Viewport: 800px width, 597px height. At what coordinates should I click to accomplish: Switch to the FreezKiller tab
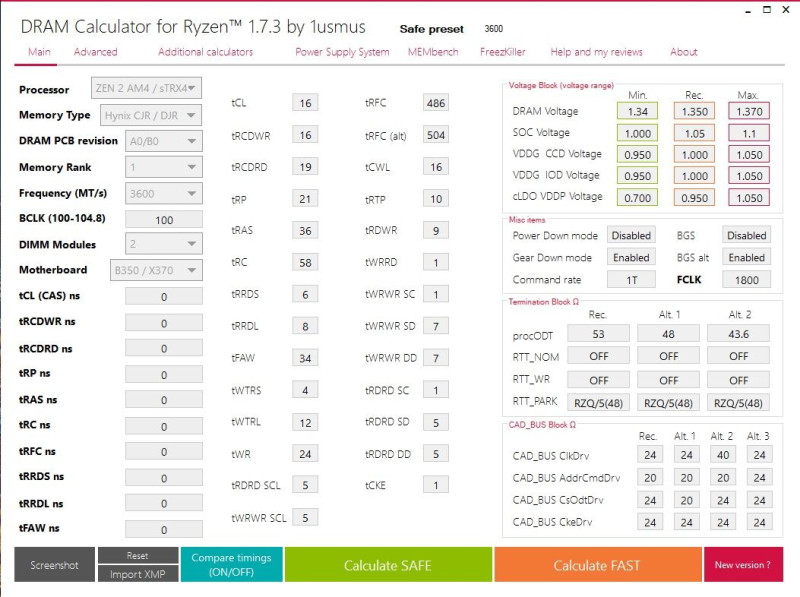click(502, 52)
